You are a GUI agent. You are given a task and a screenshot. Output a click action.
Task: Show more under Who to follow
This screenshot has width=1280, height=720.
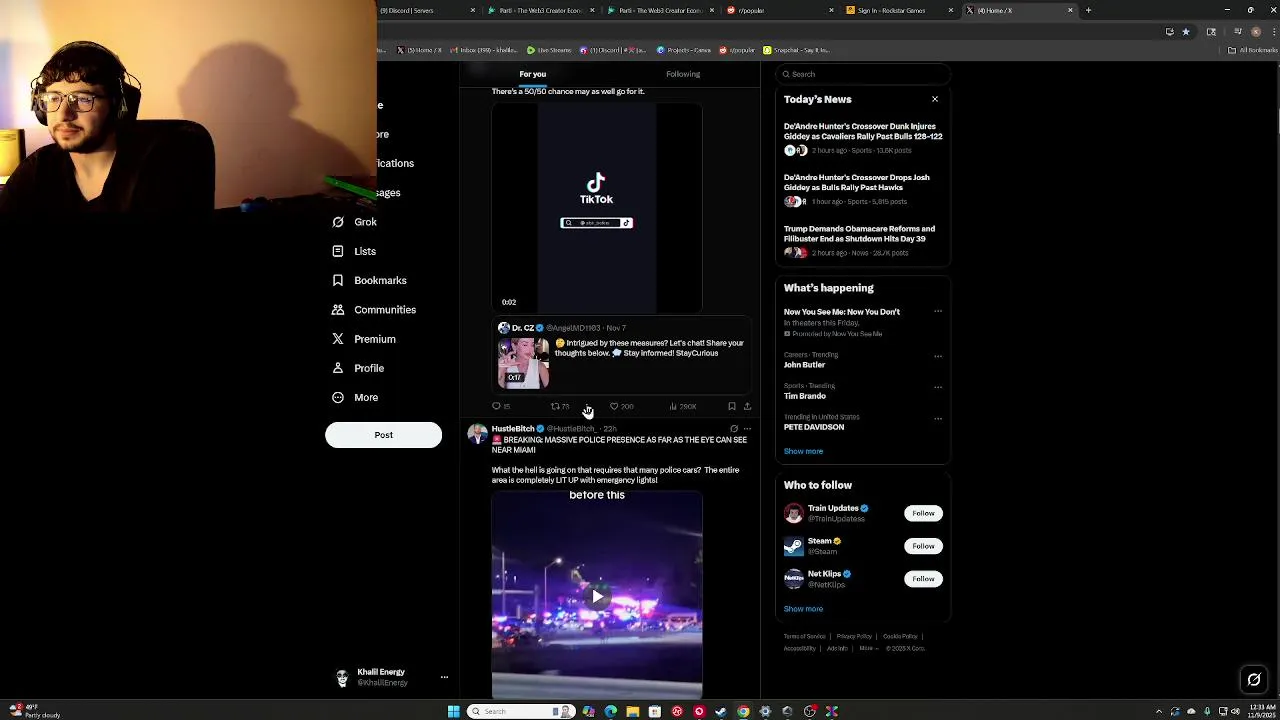coord(803,609)
